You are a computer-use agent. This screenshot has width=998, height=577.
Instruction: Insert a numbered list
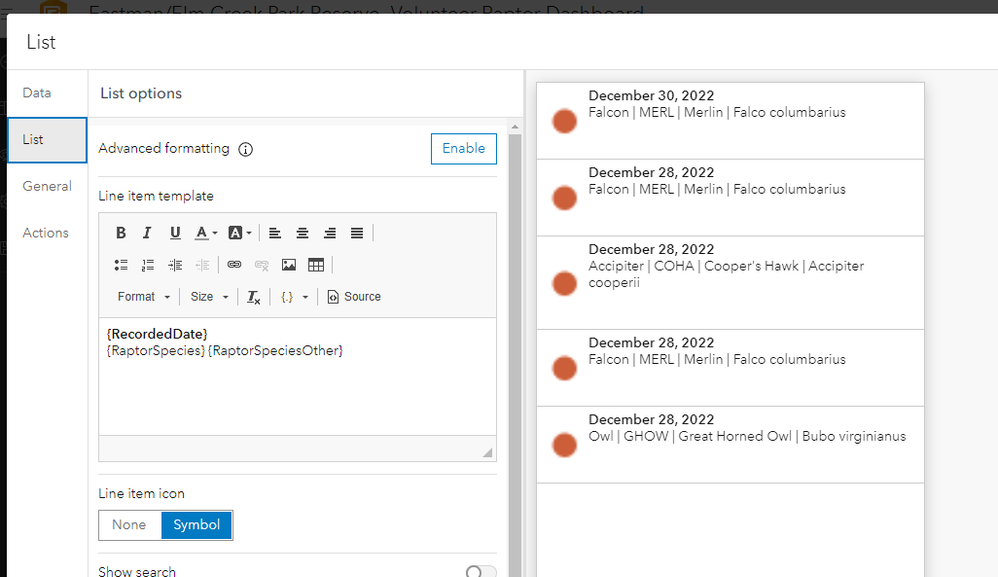(x=148, y=265)
